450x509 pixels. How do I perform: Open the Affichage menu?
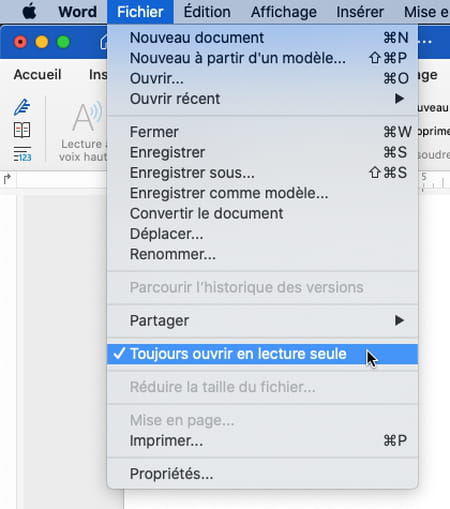click(x=284, y=12)
